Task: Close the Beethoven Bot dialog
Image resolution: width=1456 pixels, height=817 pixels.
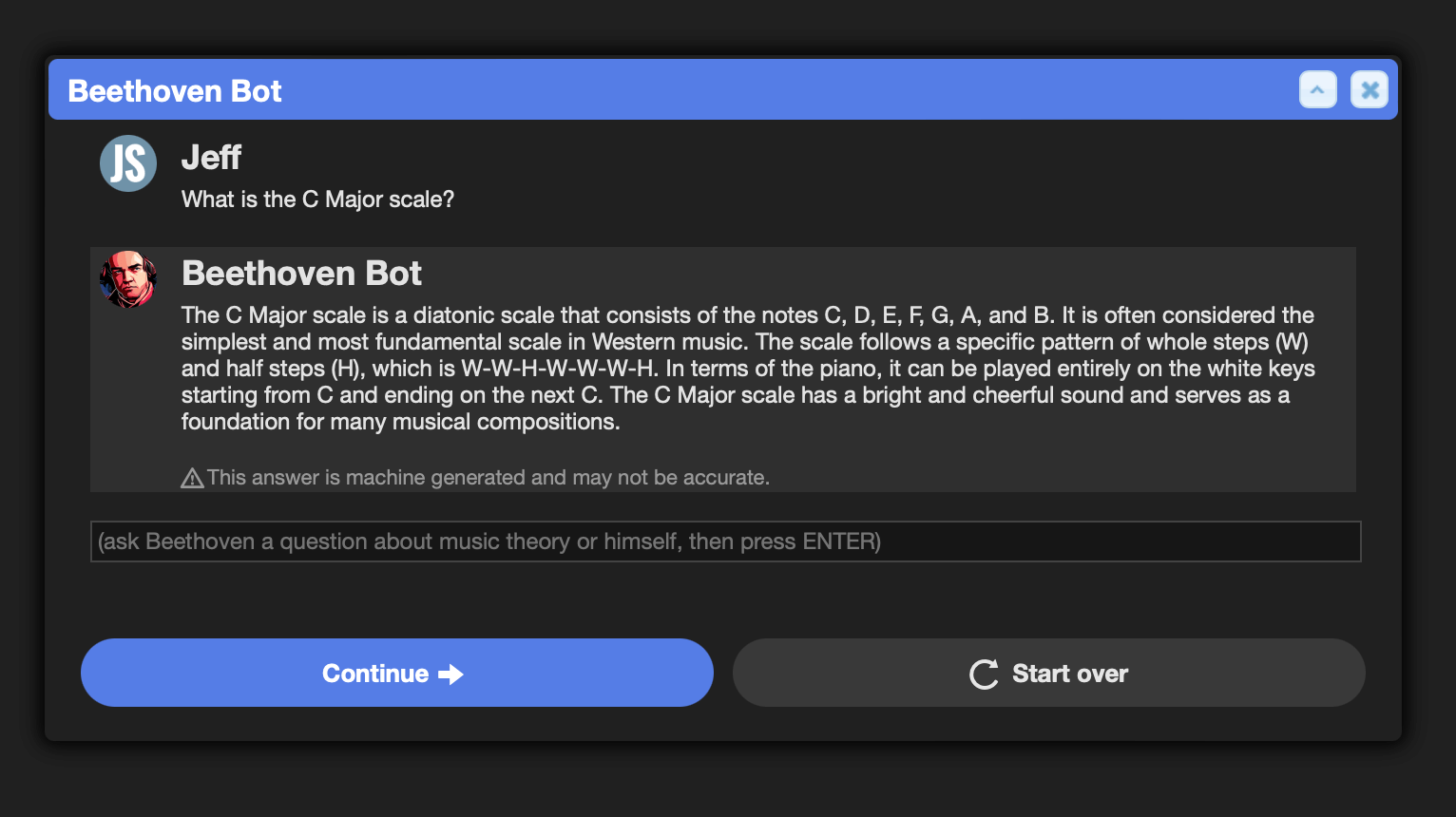Action: point(1370,90)
